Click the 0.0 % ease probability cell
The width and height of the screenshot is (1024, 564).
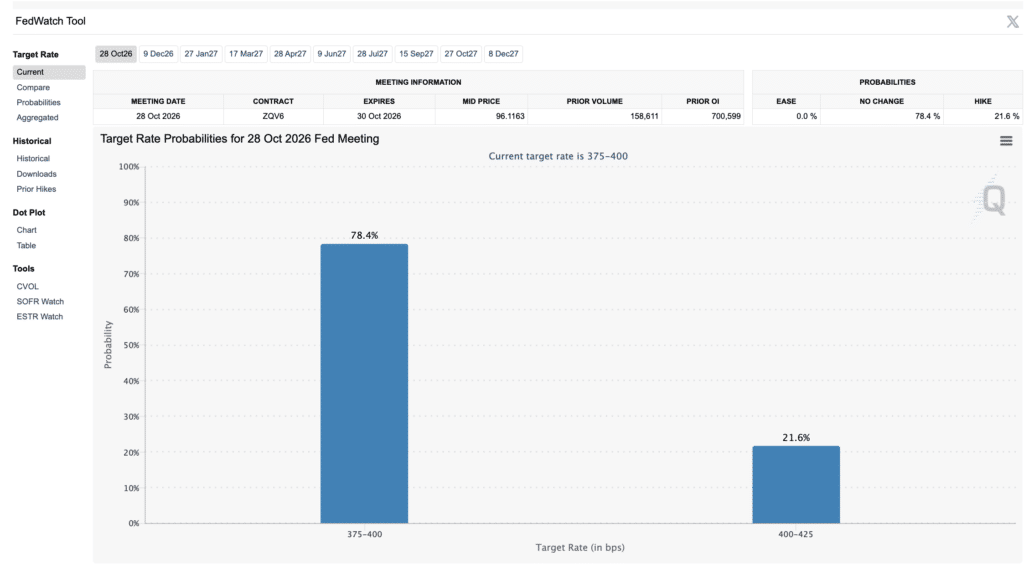pyautogui.click(x=786, y=116)
